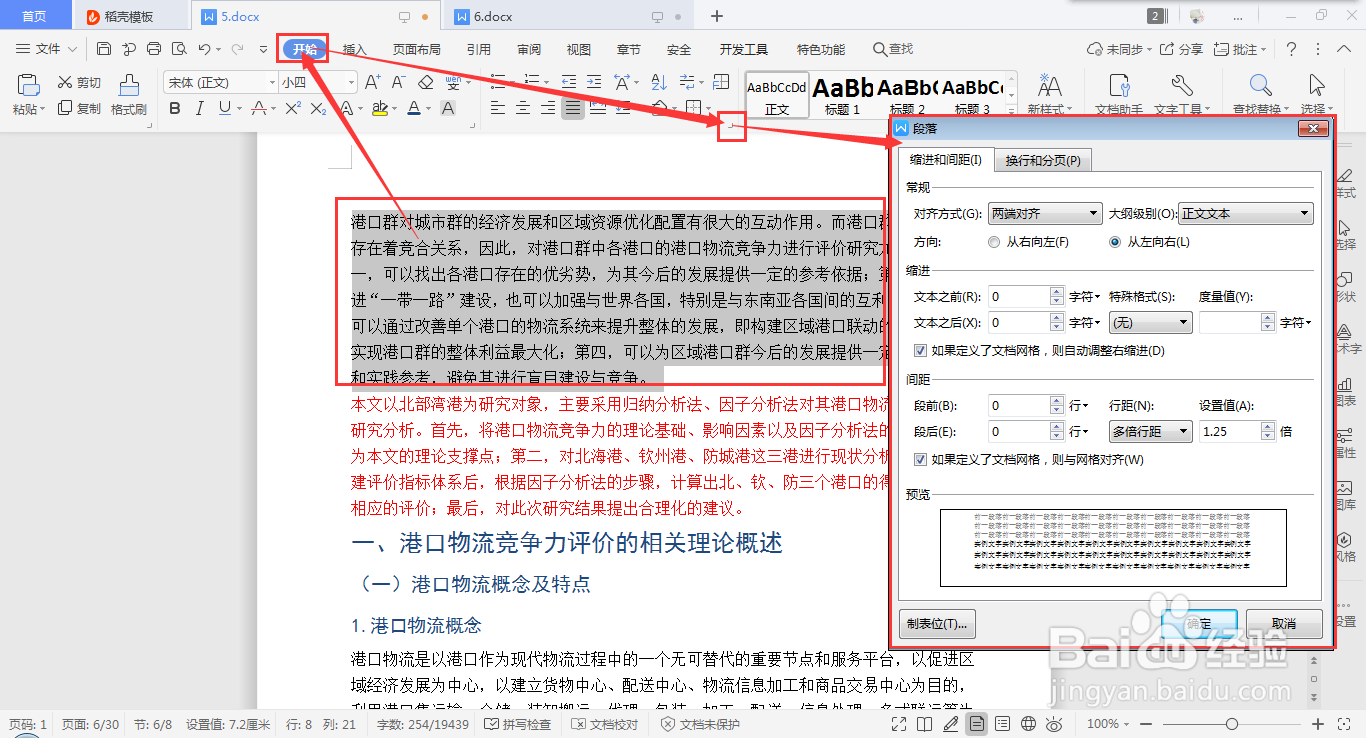Uncheck 自动调整右缩进 option

[919, 349]
